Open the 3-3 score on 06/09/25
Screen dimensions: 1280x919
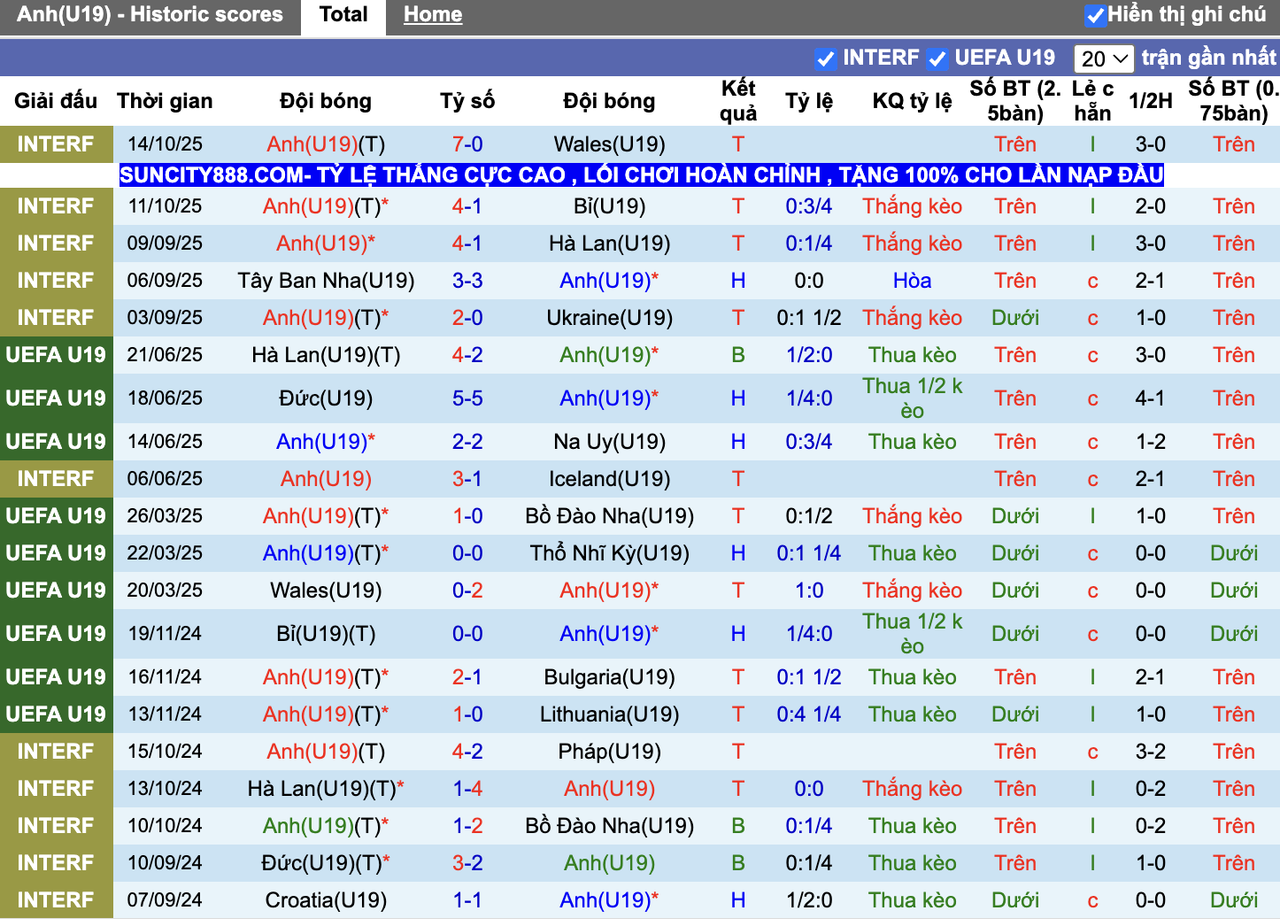click(467, 281)
